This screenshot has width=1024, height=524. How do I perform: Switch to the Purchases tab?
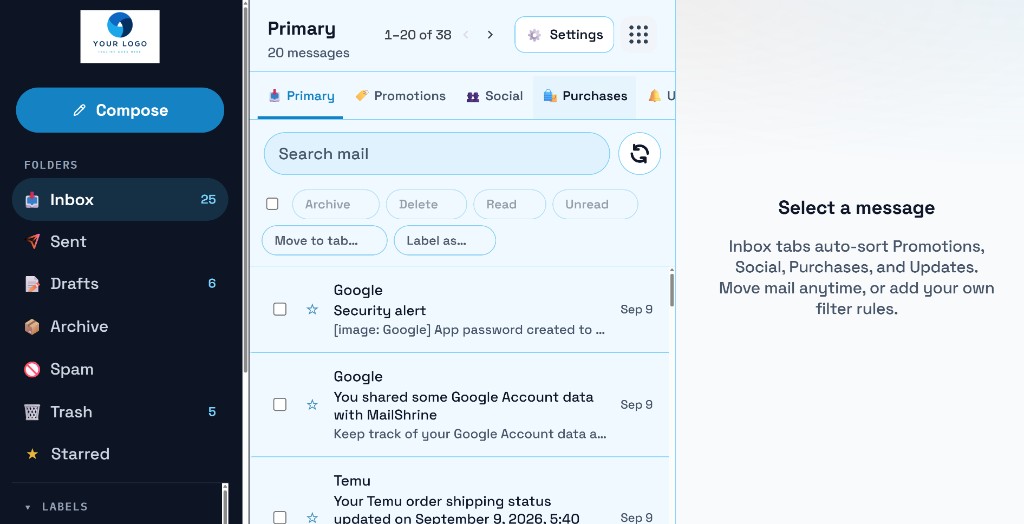click(x=585, y=96)
